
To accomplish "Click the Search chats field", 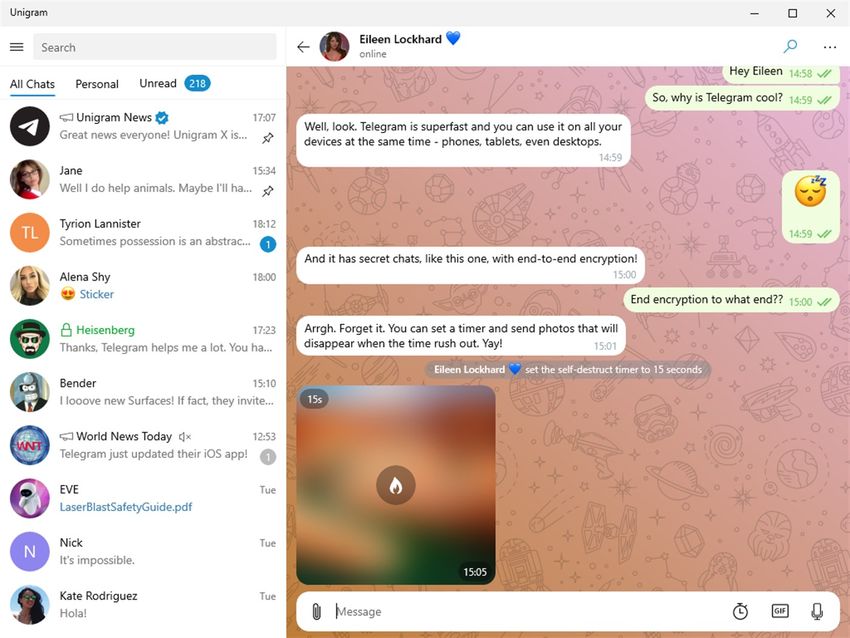I will (x=155, y=47).
